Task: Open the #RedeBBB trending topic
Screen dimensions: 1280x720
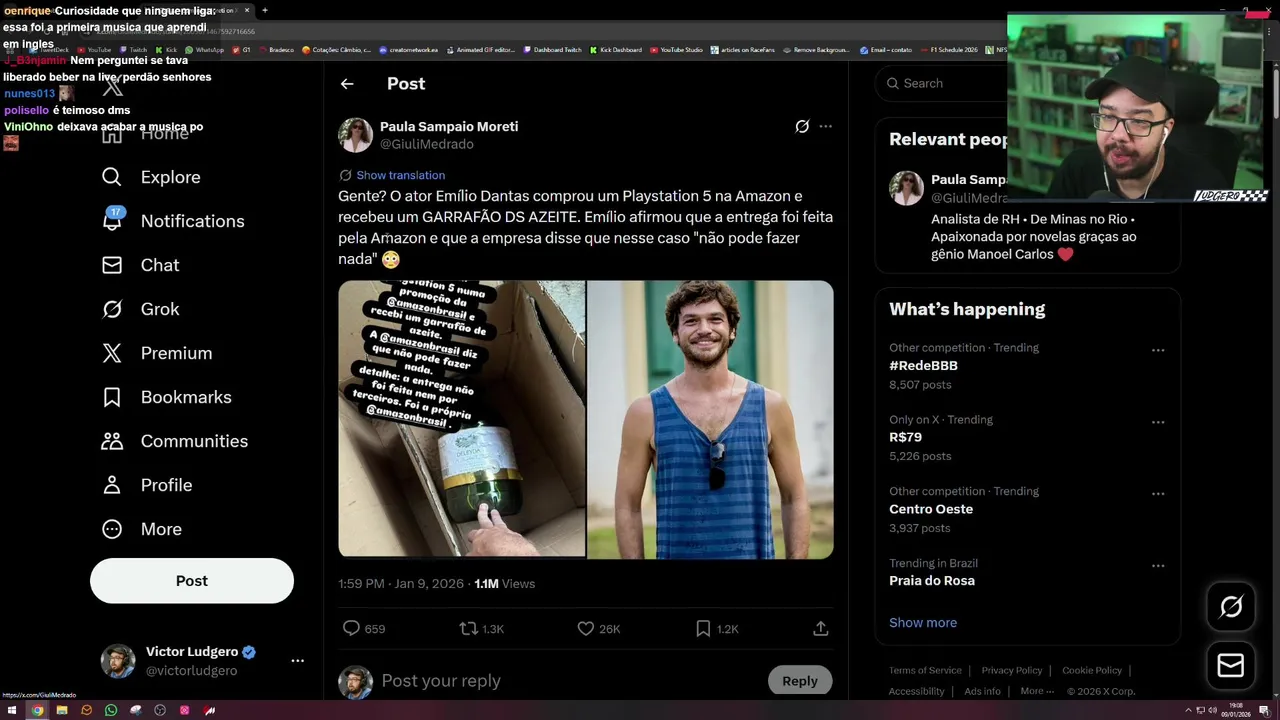Action: point(923,366)
